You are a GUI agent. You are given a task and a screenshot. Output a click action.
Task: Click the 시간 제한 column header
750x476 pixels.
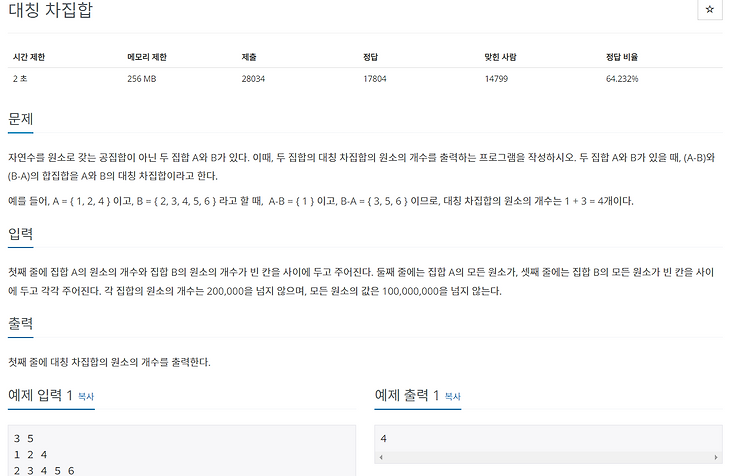[29, 57]
